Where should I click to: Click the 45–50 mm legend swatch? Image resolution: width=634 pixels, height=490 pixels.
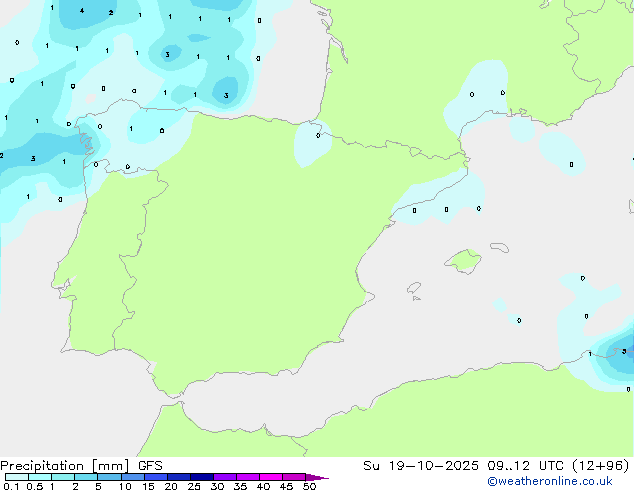294,477
